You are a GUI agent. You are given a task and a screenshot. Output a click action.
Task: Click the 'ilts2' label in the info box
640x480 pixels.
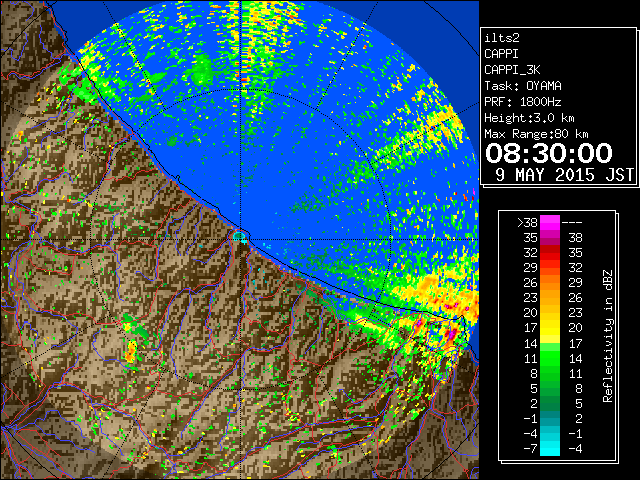pyautogui.click(x=502, y=38)
